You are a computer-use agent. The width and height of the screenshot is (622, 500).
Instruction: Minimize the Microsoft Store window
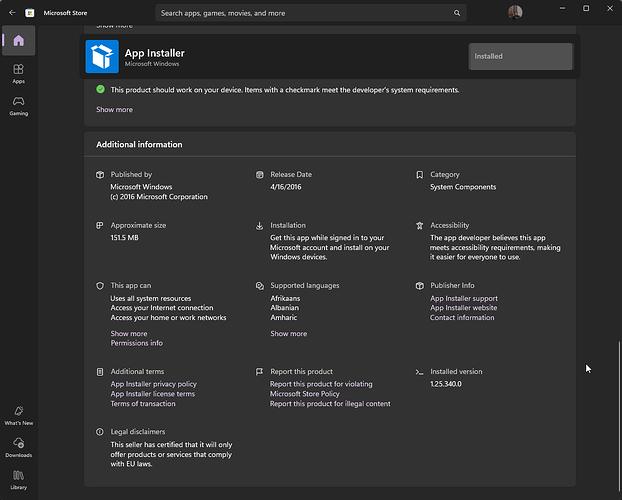coord(562,8)
